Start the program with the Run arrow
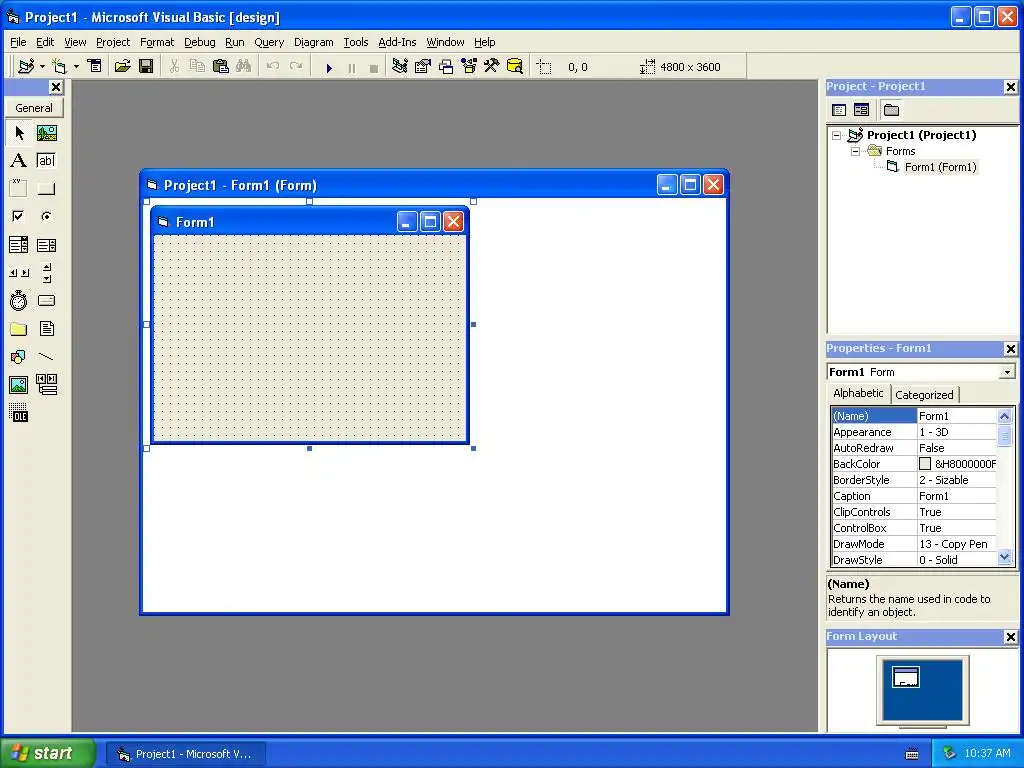1024x768 pixels. [329, 67]
